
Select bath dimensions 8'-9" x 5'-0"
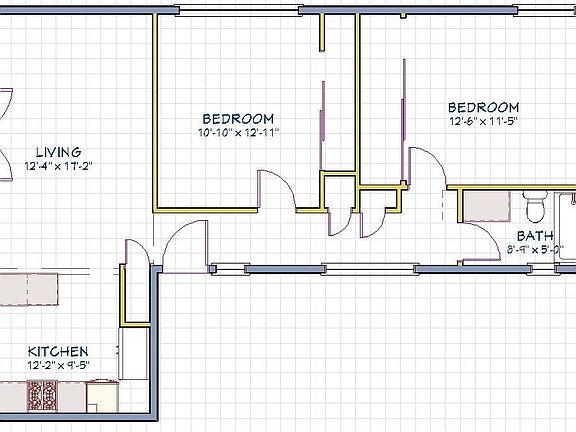pyautogui.click(x=535, y=250)
